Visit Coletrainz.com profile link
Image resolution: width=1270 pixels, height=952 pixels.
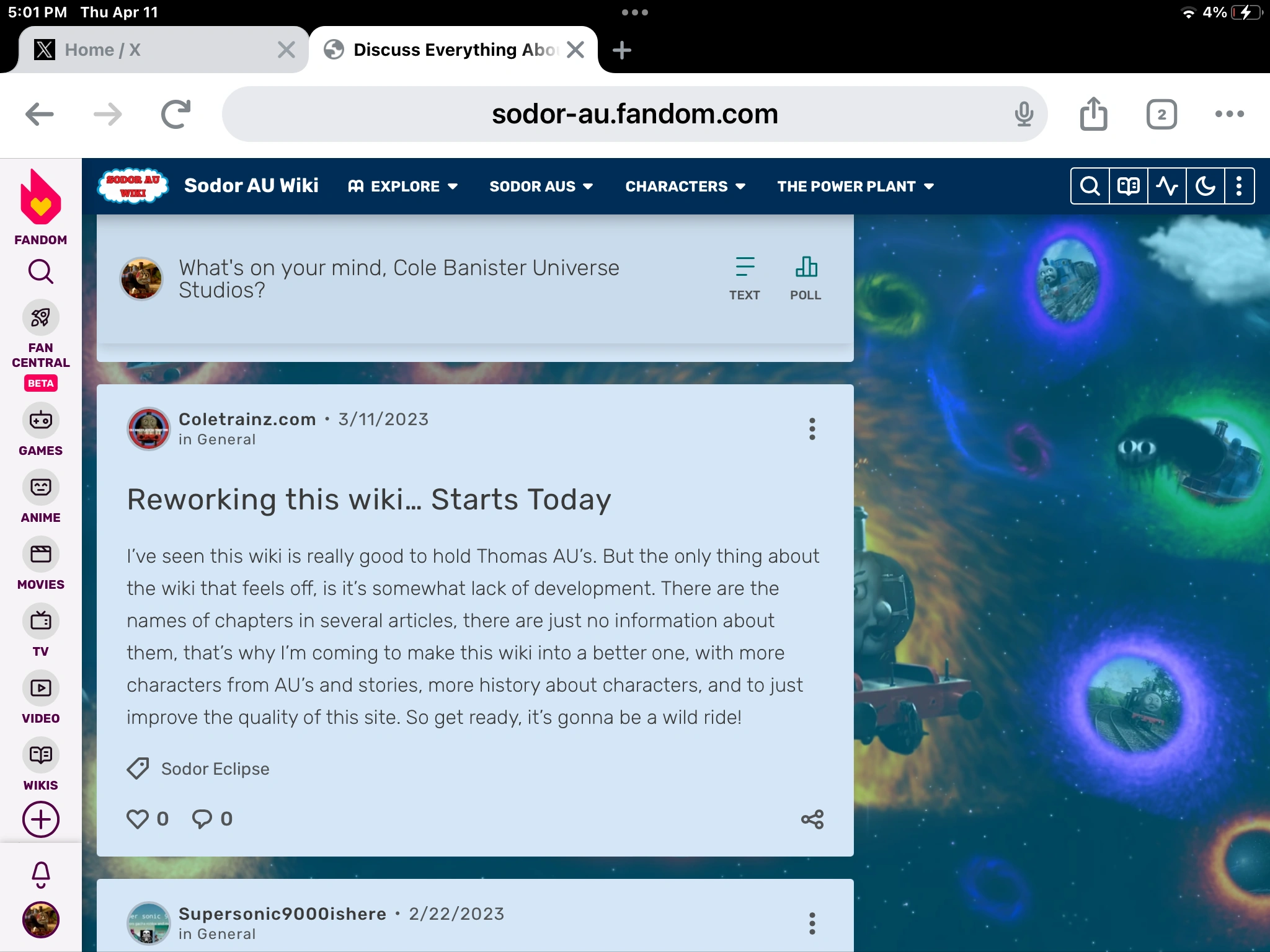click(247, 419)
